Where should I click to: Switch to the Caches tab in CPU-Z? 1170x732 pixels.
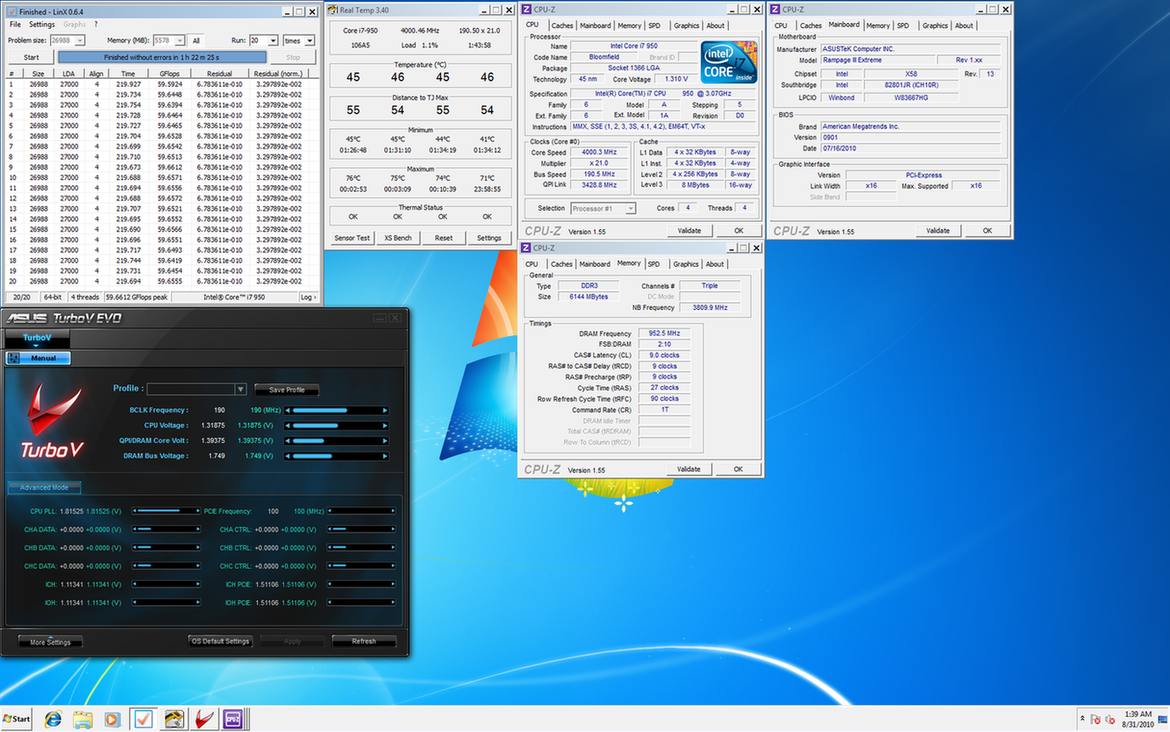click(x=562, y=25)
